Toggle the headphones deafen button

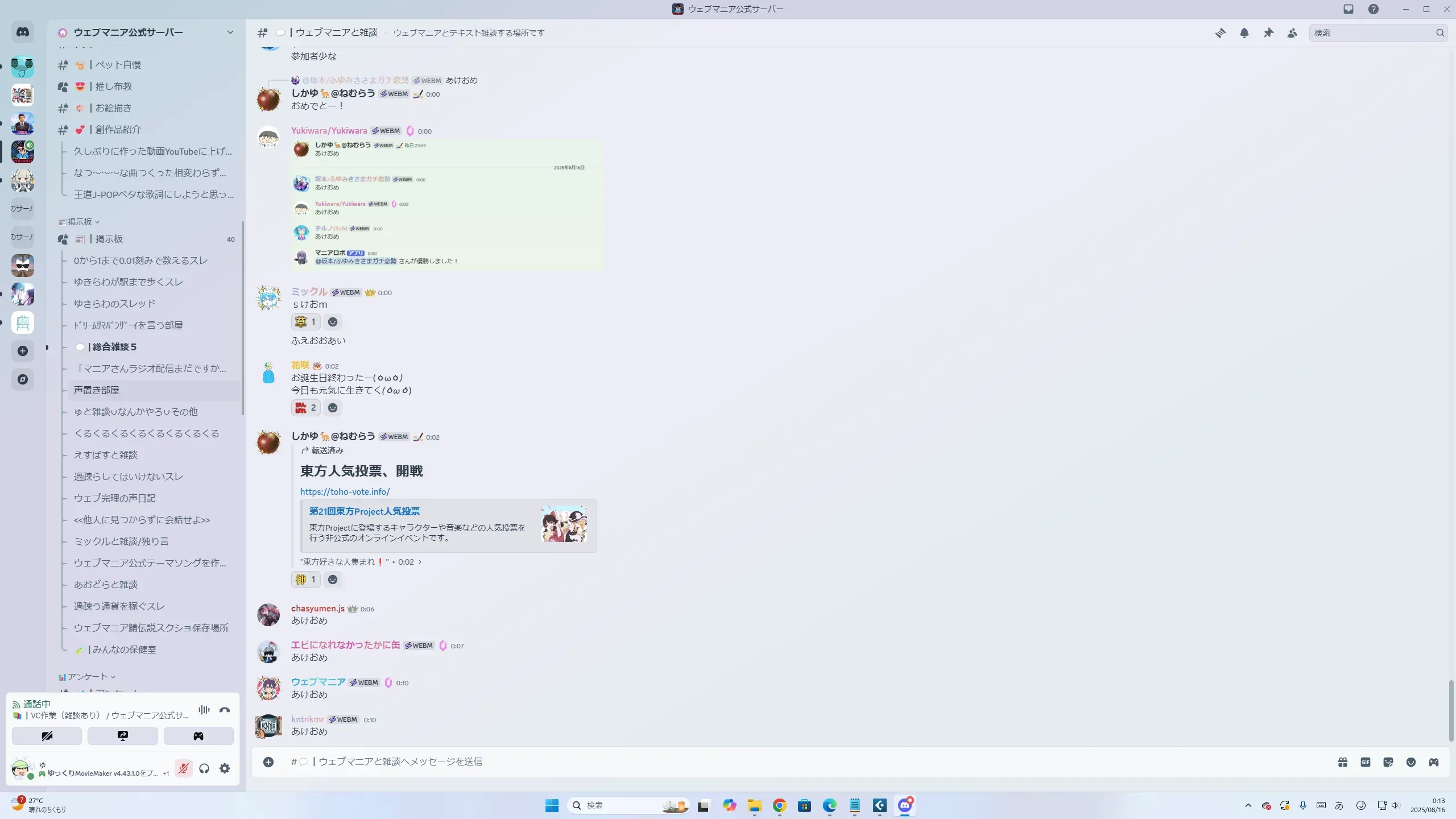click(x=204, y=768)
